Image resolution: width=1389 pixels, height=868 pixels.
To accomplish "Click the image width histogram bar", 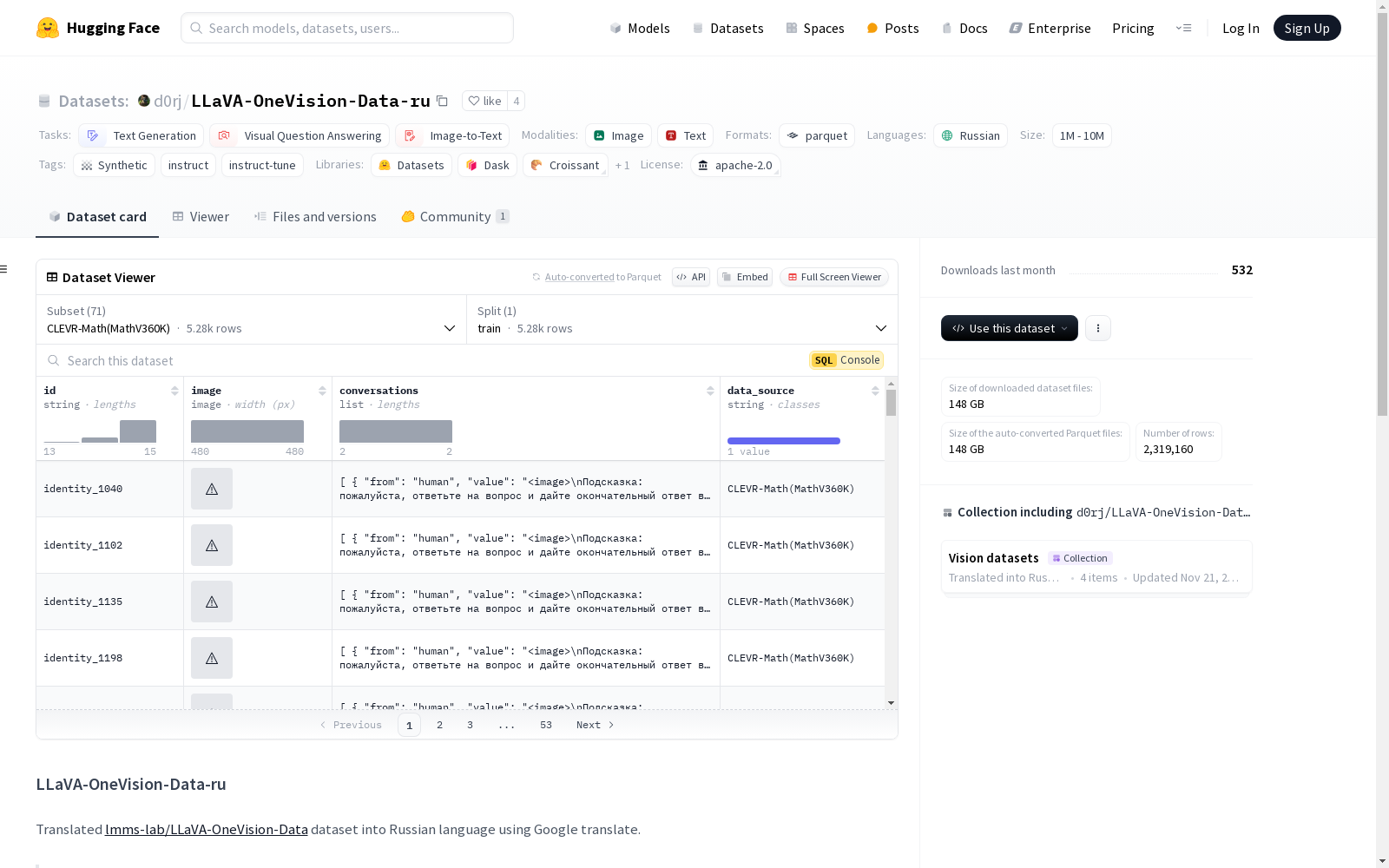I will click(247, 431).
